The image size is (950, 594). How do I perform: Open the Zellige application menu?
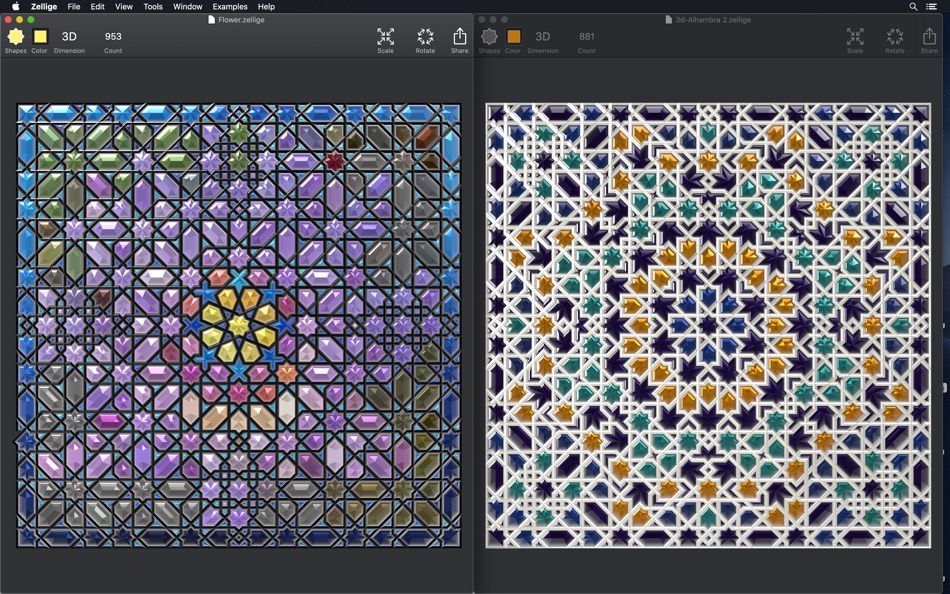44,6
